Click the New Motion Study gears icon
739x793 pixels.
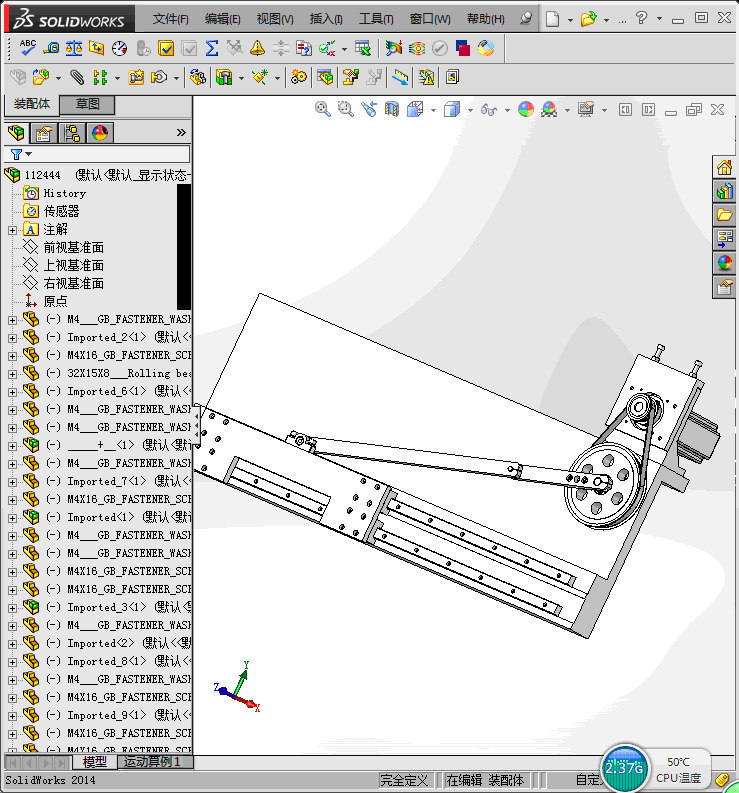pyautogui.click(x=299, y=77)
